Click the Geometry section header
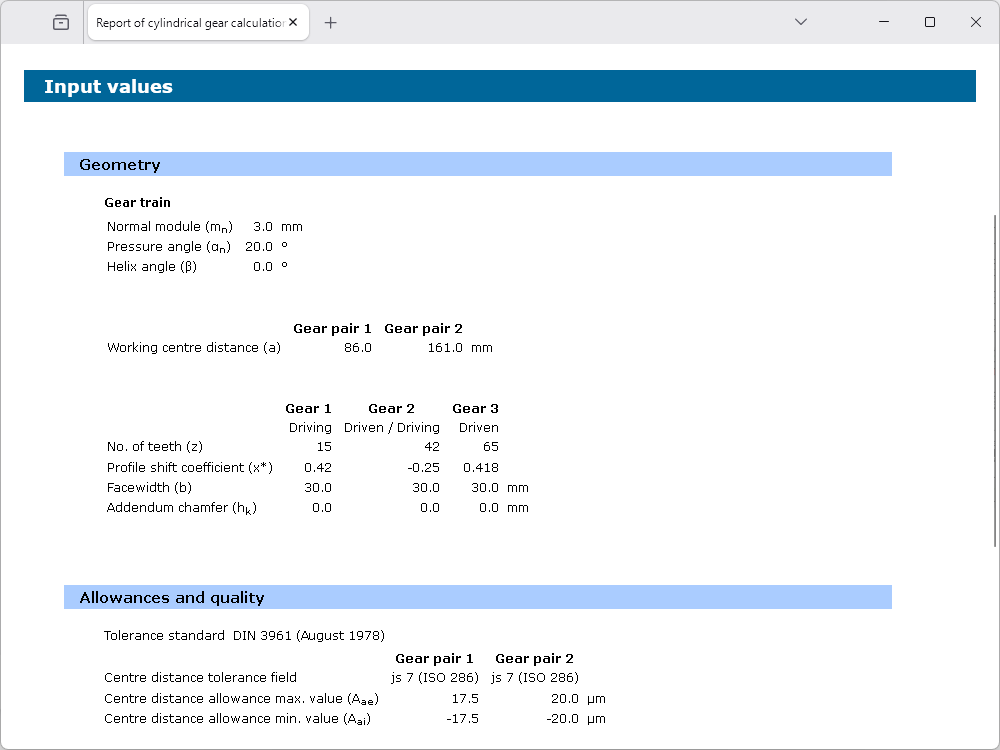Image resolution: width=1000 pixels, height=750 pixels. pyautogui.click(x=119, y=165)
